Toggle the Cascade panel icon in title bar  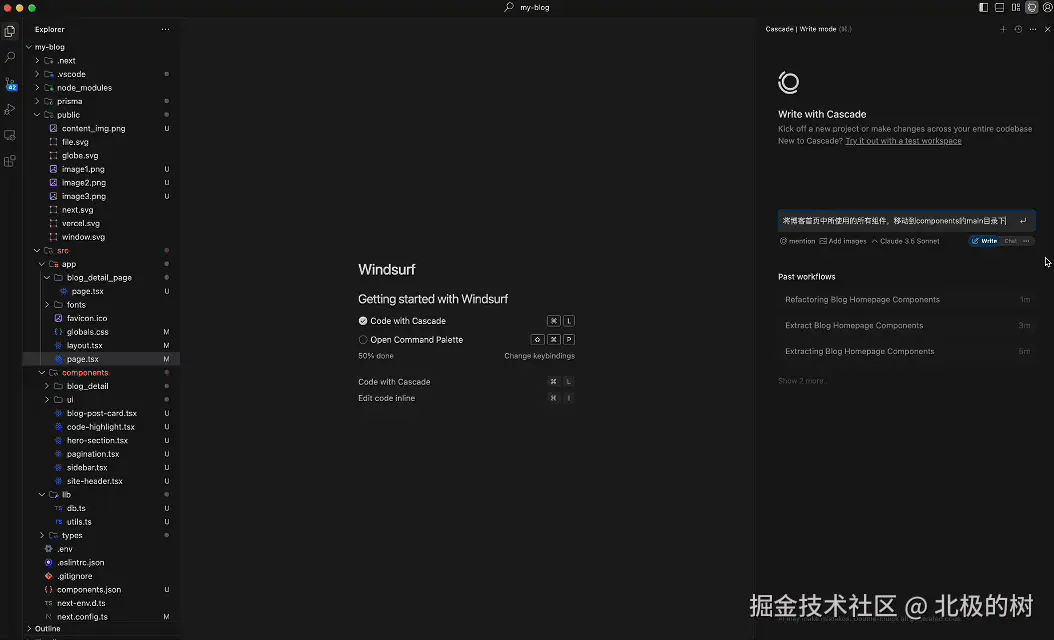[x=1032, y=7]
